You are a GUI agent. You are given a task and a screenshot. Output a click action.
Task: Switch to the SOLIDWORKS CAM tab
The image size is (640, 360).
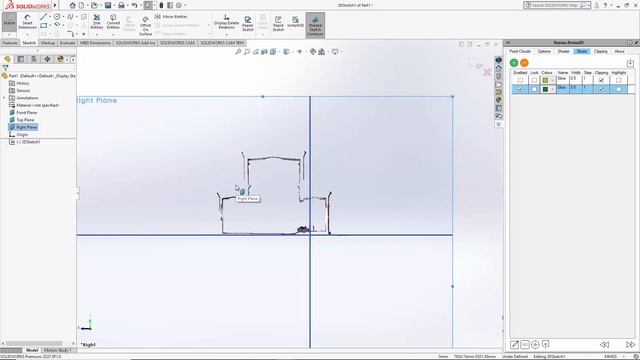(x=177, y=43)
